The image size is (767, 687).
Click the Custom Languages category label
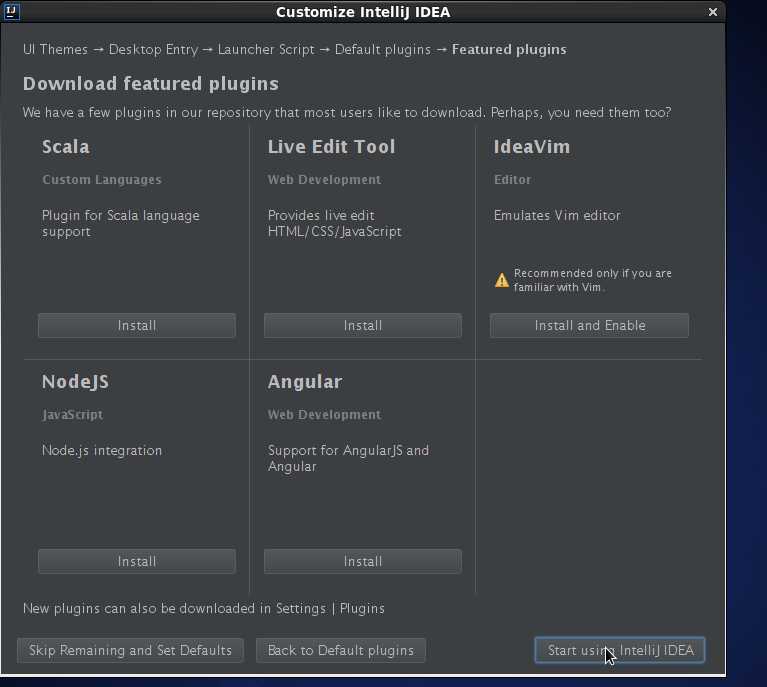pyautogui.click(x=102, y=180)
